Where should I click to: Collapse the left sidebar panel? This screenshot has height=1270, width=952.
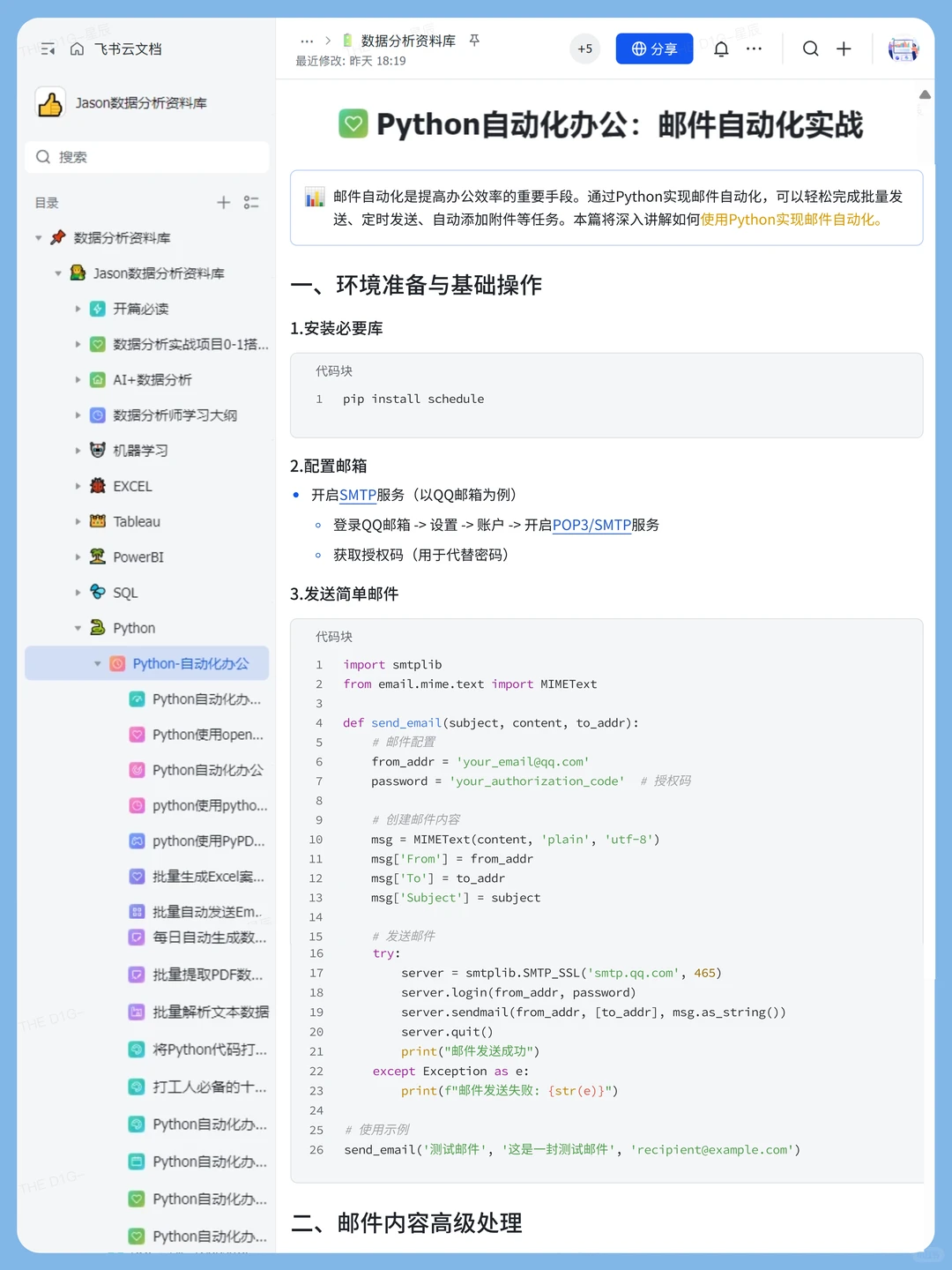tap(48, 49)
